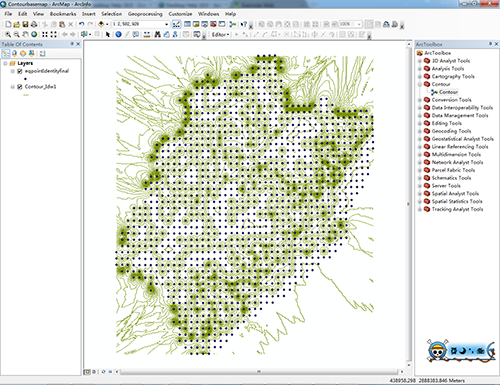Click the Measure ruler tool
Screen dimensions: 500x385
point(146,34)
